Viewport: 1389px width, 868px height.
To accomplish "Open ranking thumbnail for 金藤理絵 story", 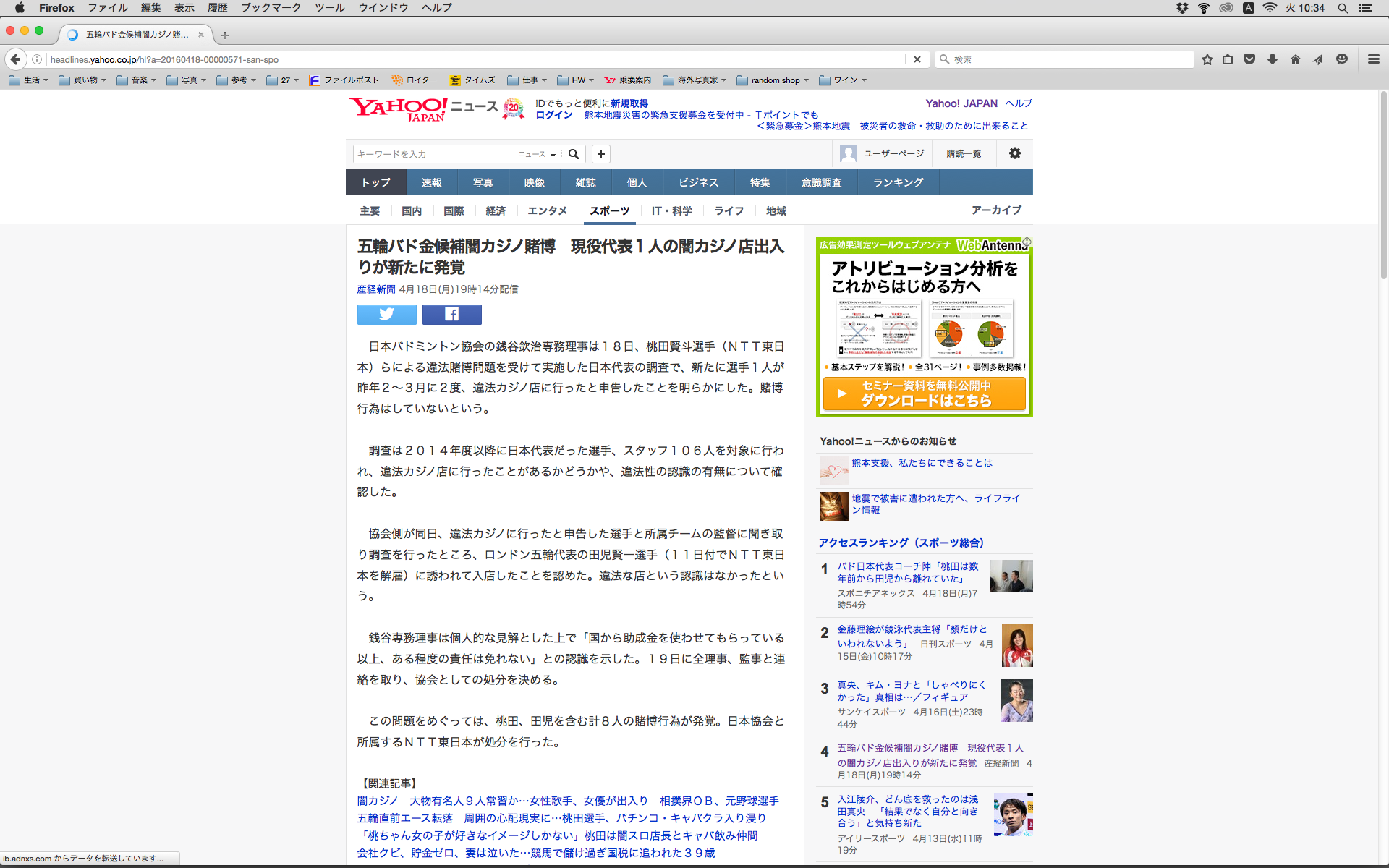I will [x=1016, y=644].
